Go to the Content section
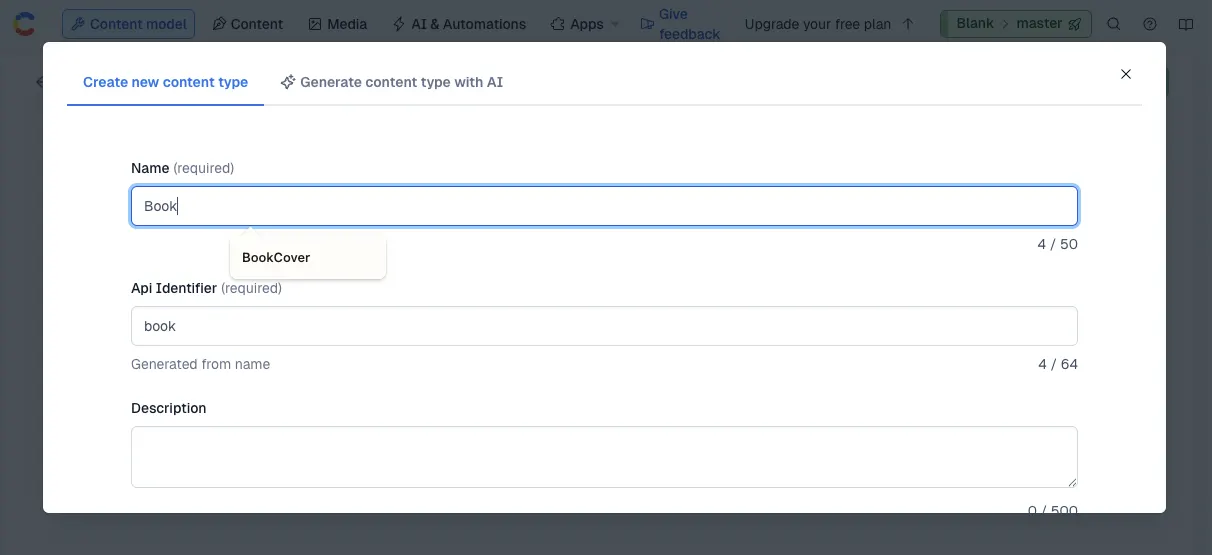Viewport: 1212px width, 555px height. point(247,24)
